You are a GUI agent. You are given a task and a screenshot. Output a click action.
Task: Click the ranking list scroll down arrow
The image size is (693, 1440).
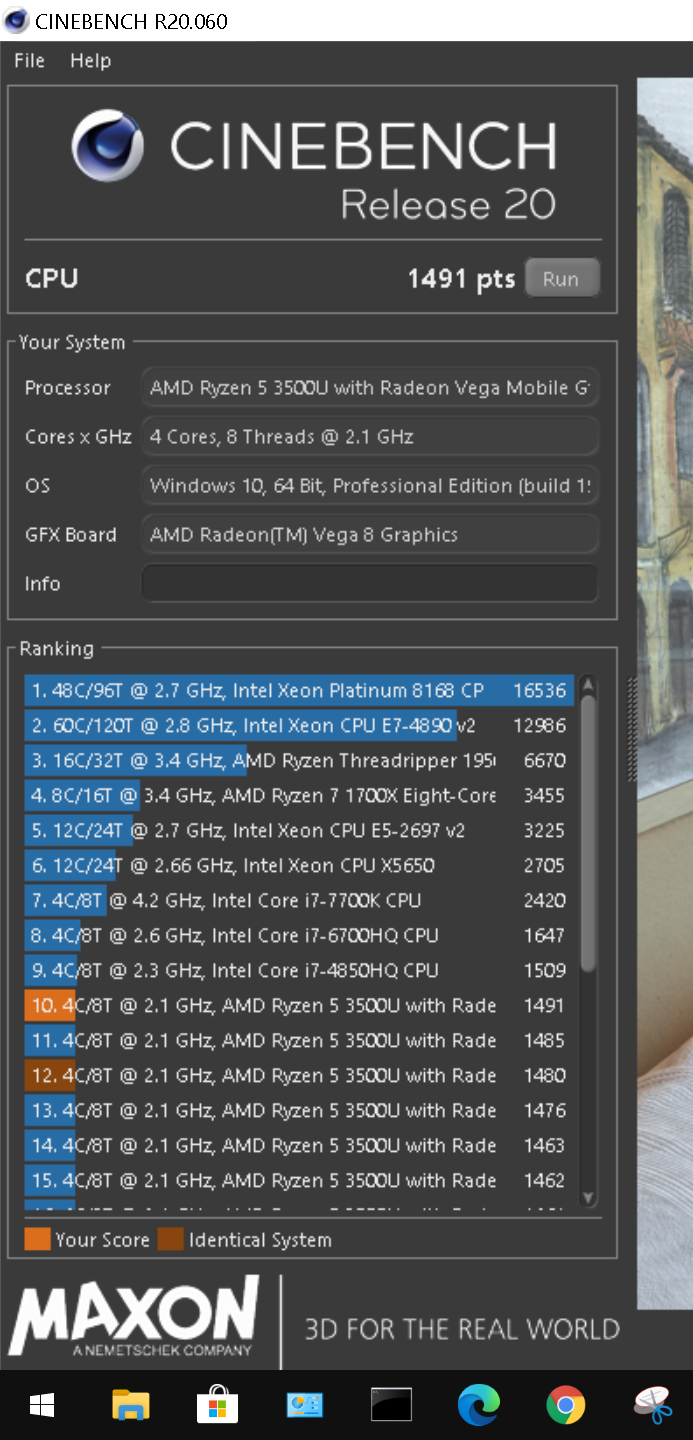tap(588, 1198)
